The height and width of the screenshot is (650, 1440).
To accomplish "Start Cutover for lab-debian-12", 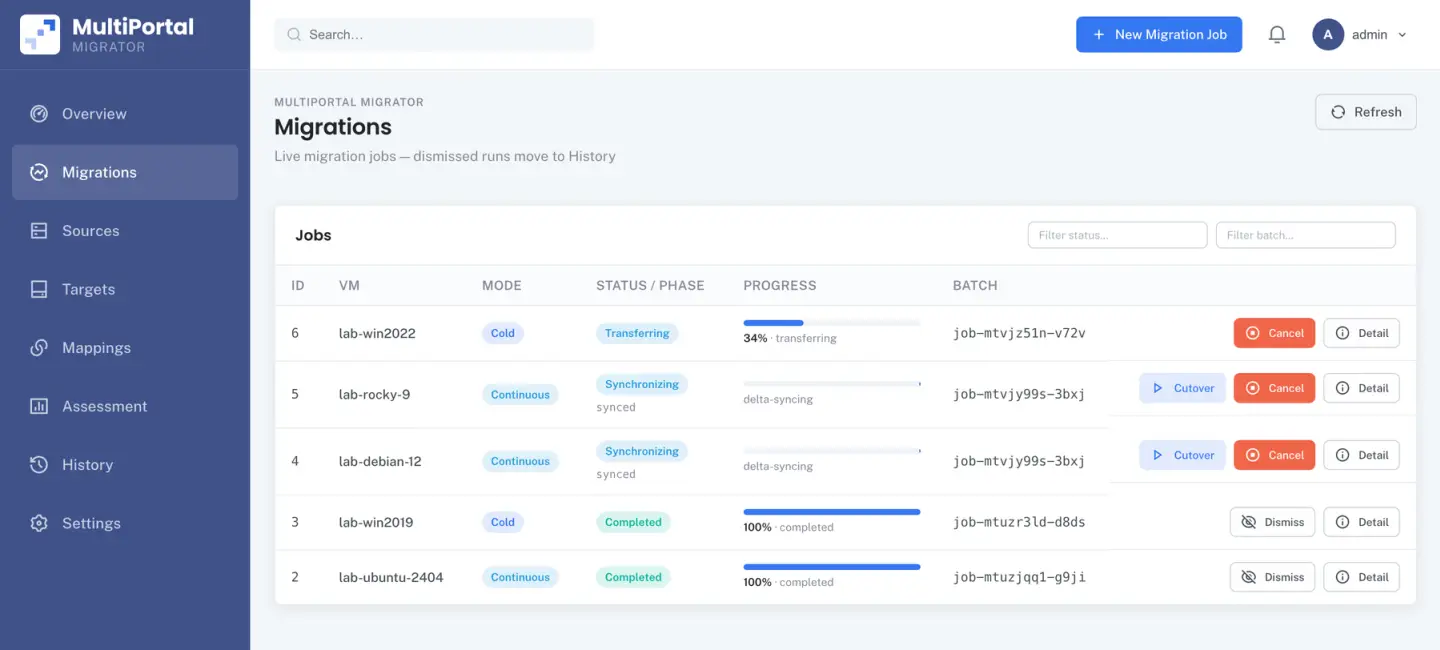I will click(1182, 455).
